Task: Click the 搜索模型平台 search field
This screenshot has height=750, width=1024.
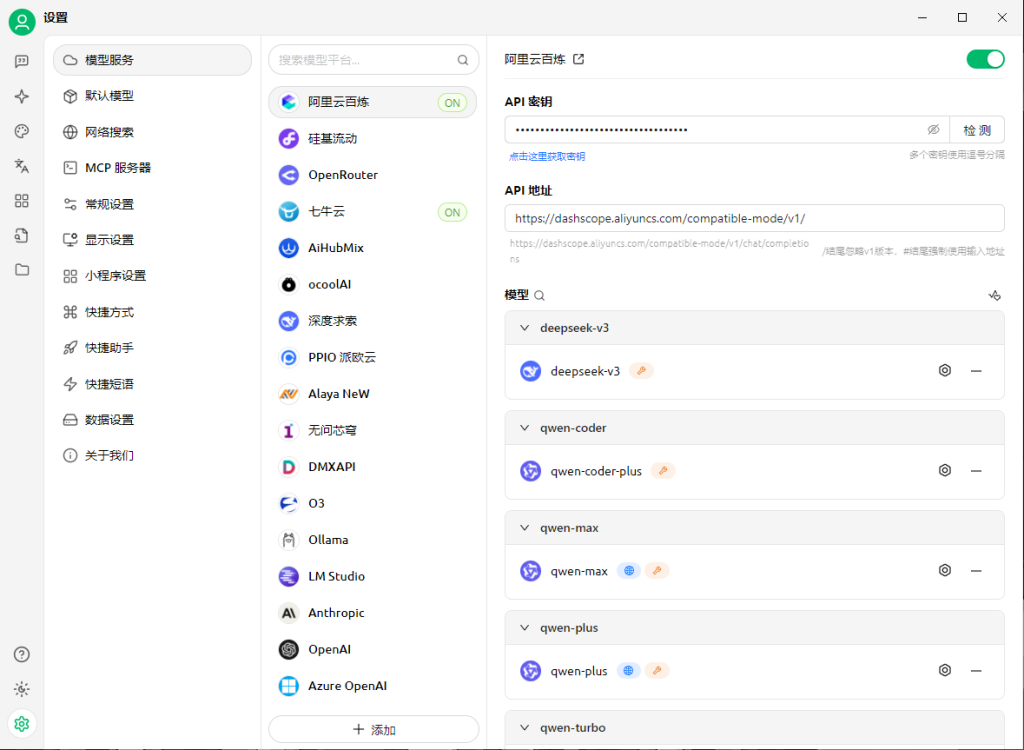Action: [x=364, y=60]
